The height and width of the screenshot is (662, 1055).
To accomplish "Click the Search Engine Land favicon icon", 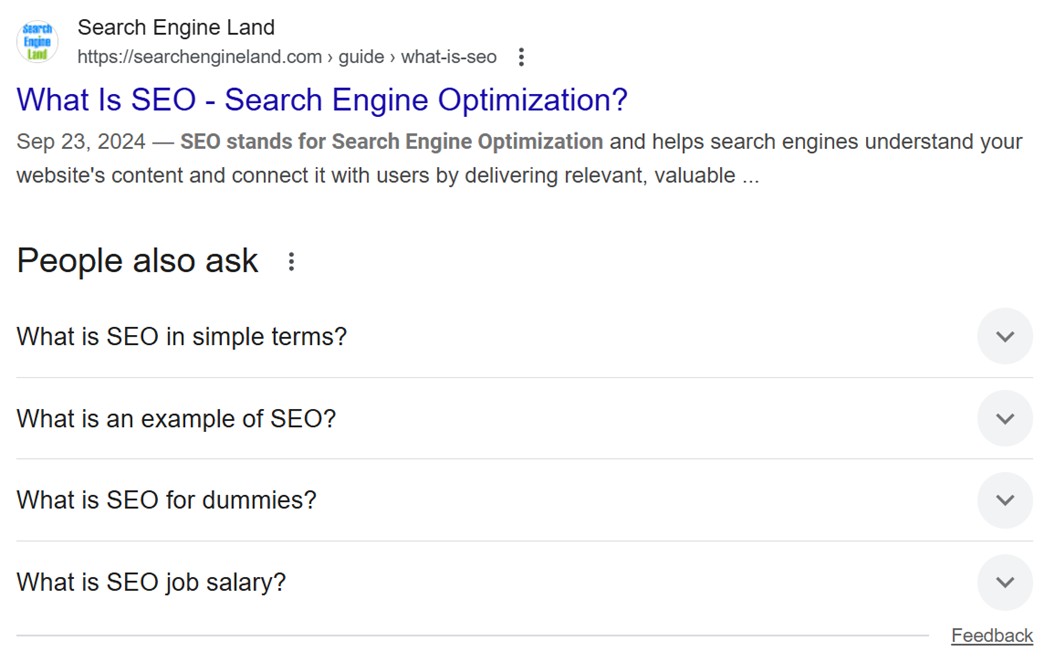I will point(37,40).
